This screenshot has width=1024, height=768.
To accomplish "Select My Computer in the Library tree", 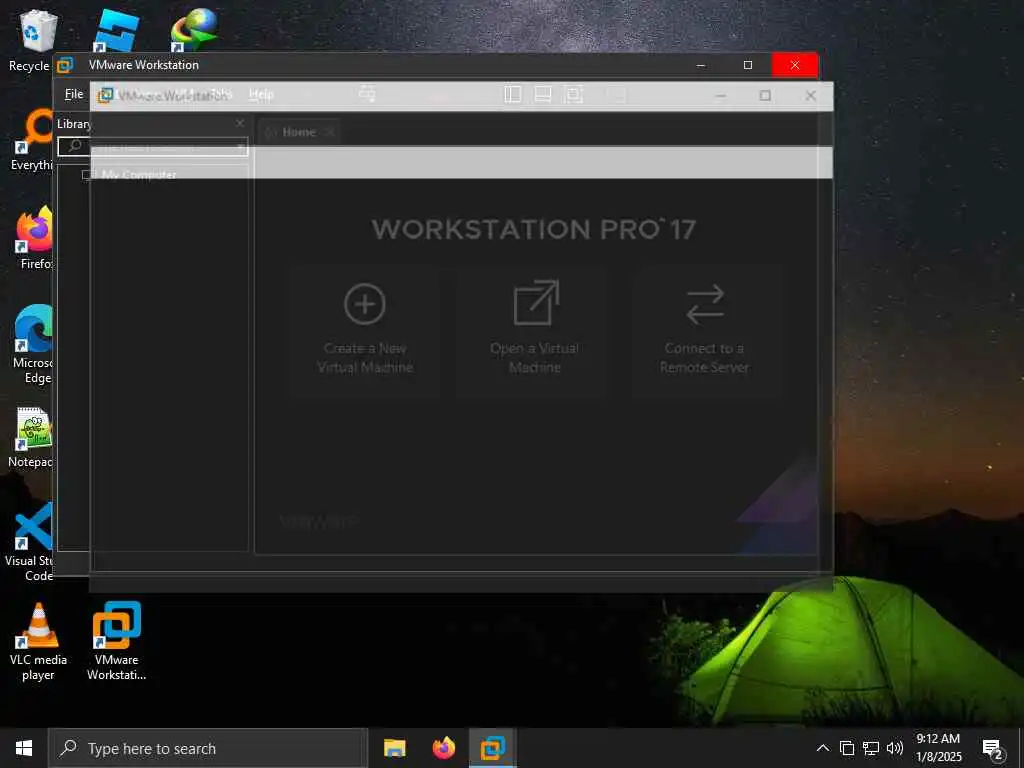I will (x=138, y=174).
